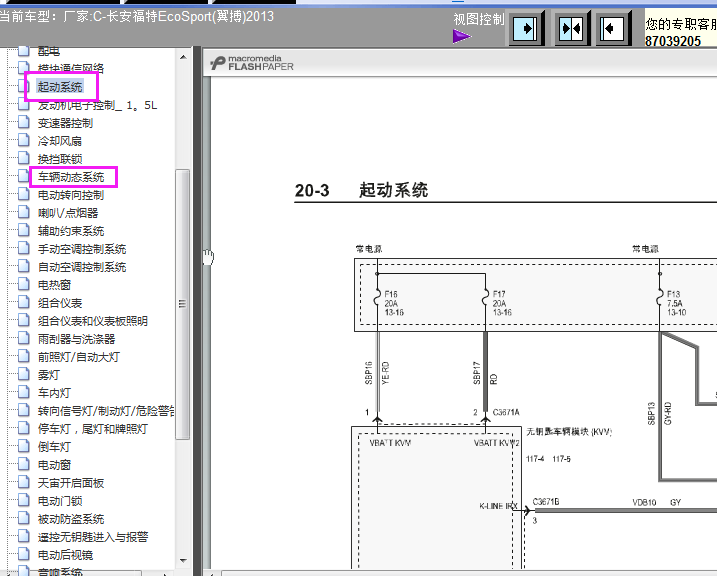The image size is (717, 576).
Task: Open 变速器控制 wiring diagram
Action: click(65, 123)
